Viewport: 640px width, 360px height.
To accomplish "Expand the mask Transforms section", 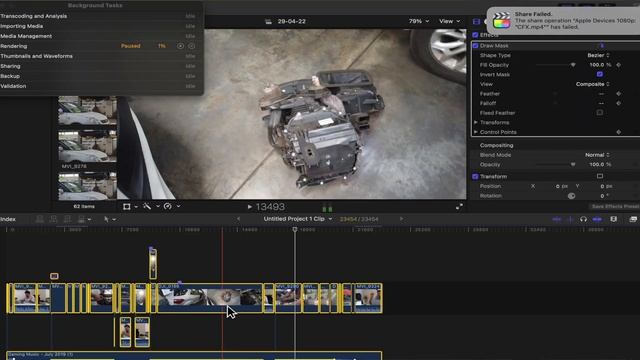I will [476, 122].
